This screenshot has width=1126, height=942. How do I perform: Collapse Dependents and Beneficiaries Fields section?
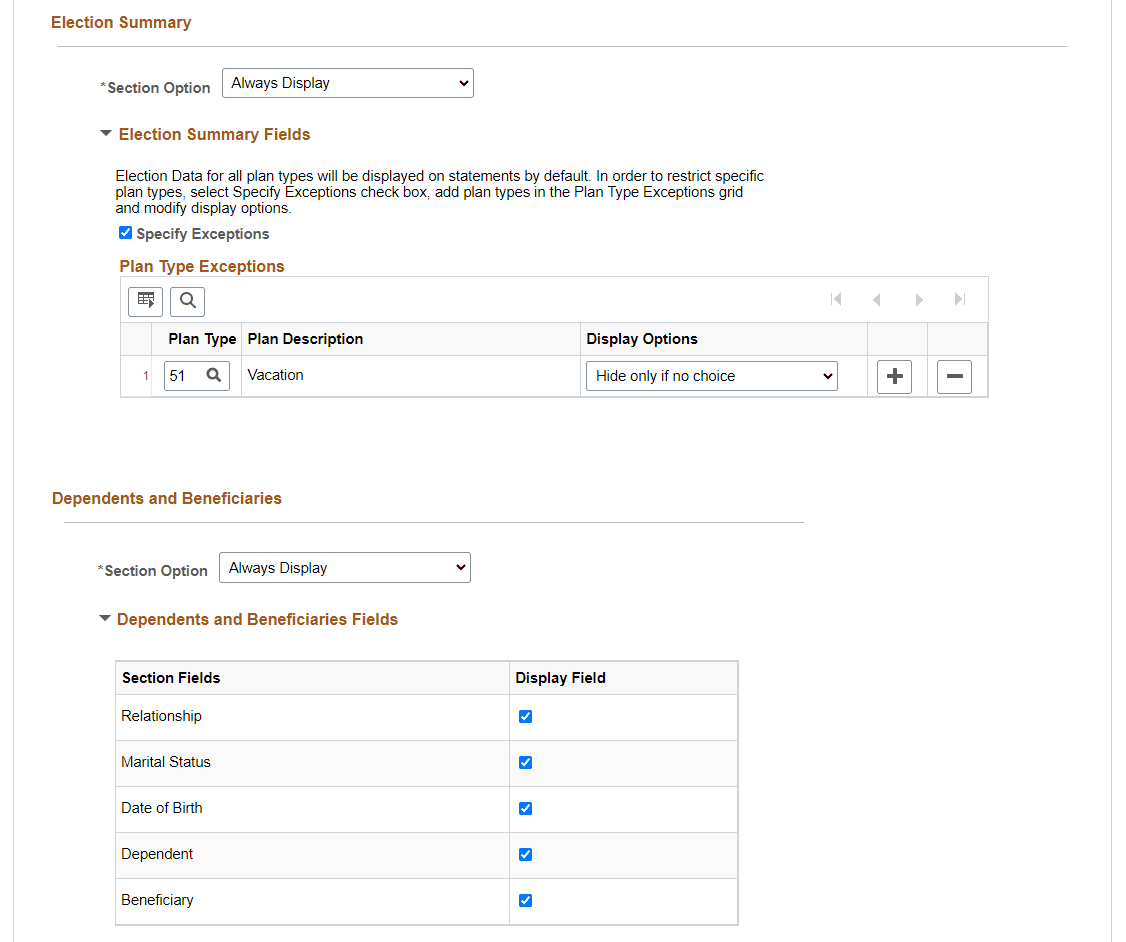104,619
